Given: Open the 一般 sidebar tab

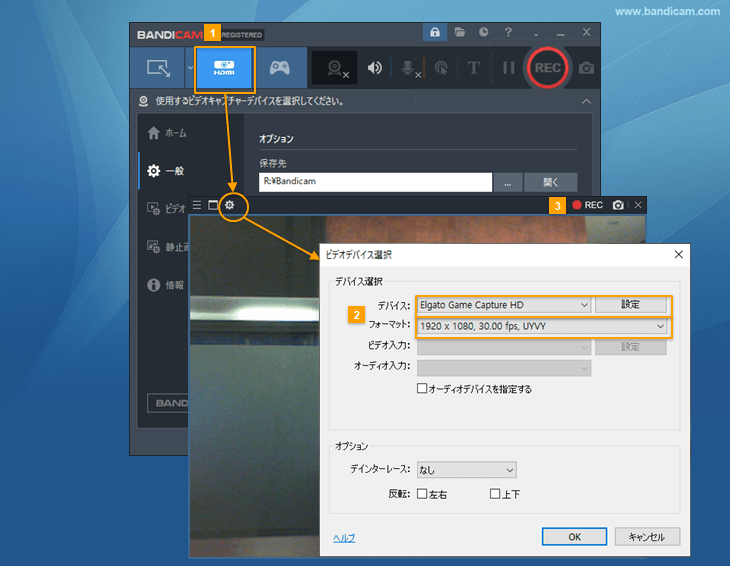Looking at the screenshot, I should (x=166, y=171).
